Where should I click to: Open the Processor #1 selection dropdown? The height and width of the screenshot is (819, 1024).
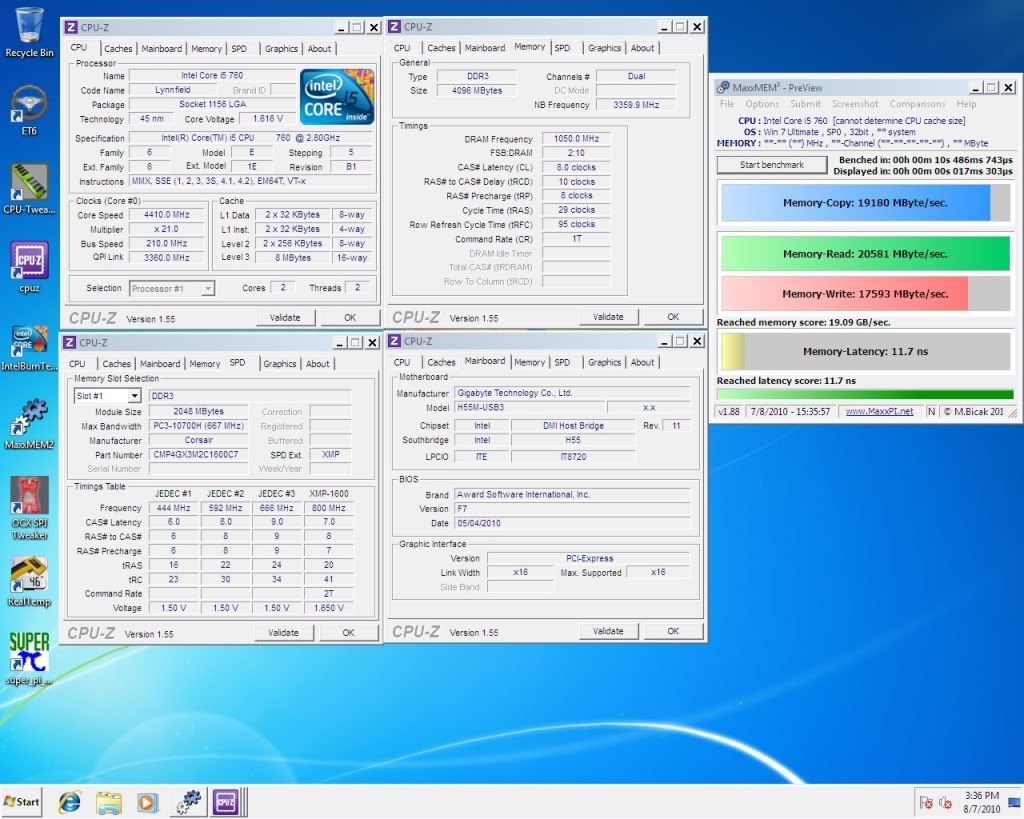172,288
